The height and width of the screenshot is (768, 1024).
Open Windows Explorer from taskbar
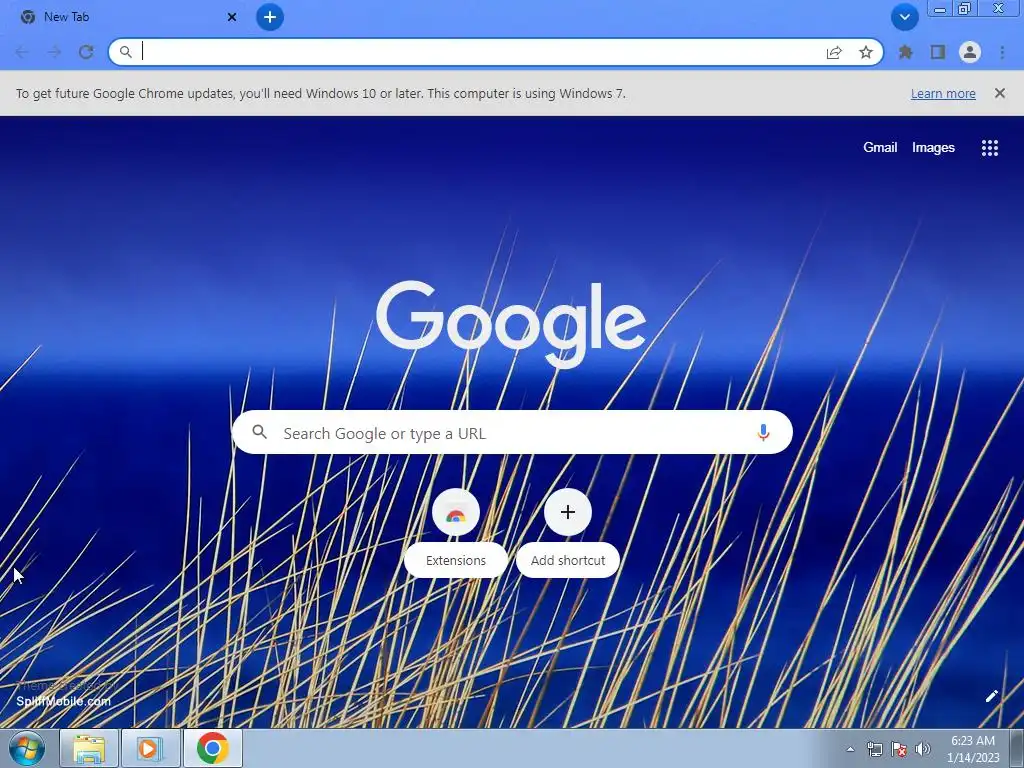(x=89, y=748)
